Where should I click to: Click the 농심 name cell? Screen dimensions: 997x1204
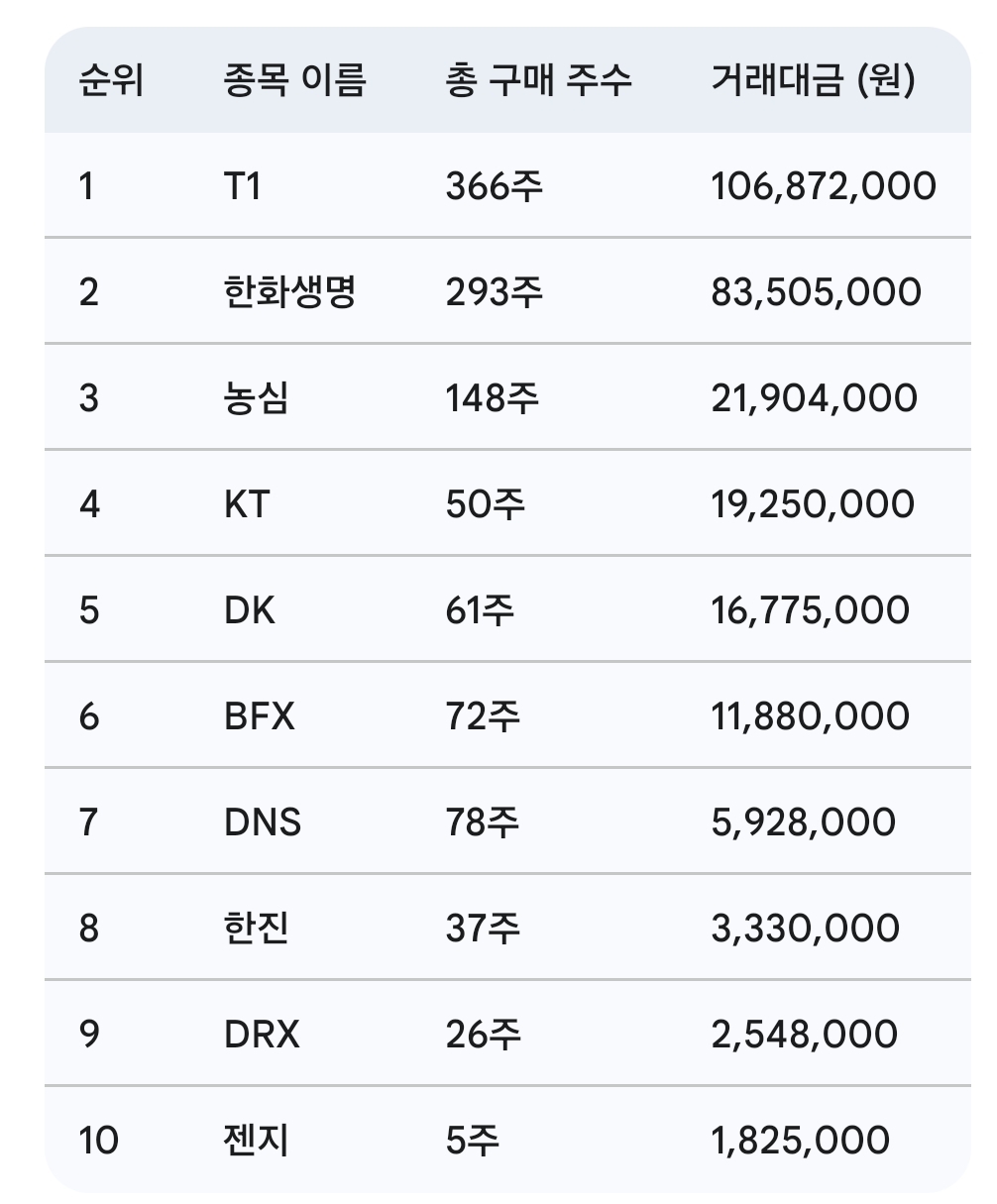coord(257,398)
